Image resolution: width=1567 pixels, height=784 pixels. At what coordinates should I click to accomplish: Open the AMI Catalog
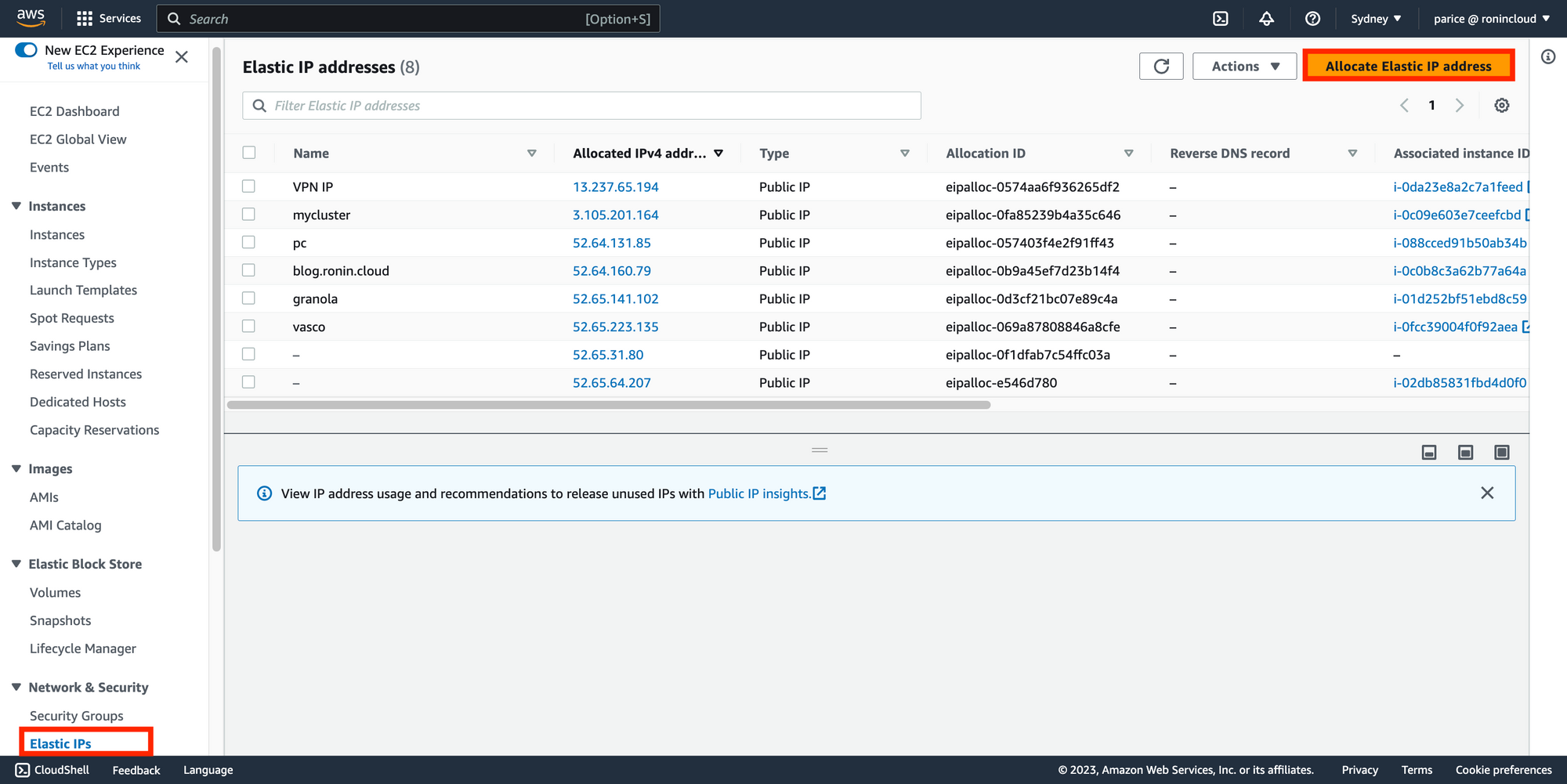coord(66,526)
